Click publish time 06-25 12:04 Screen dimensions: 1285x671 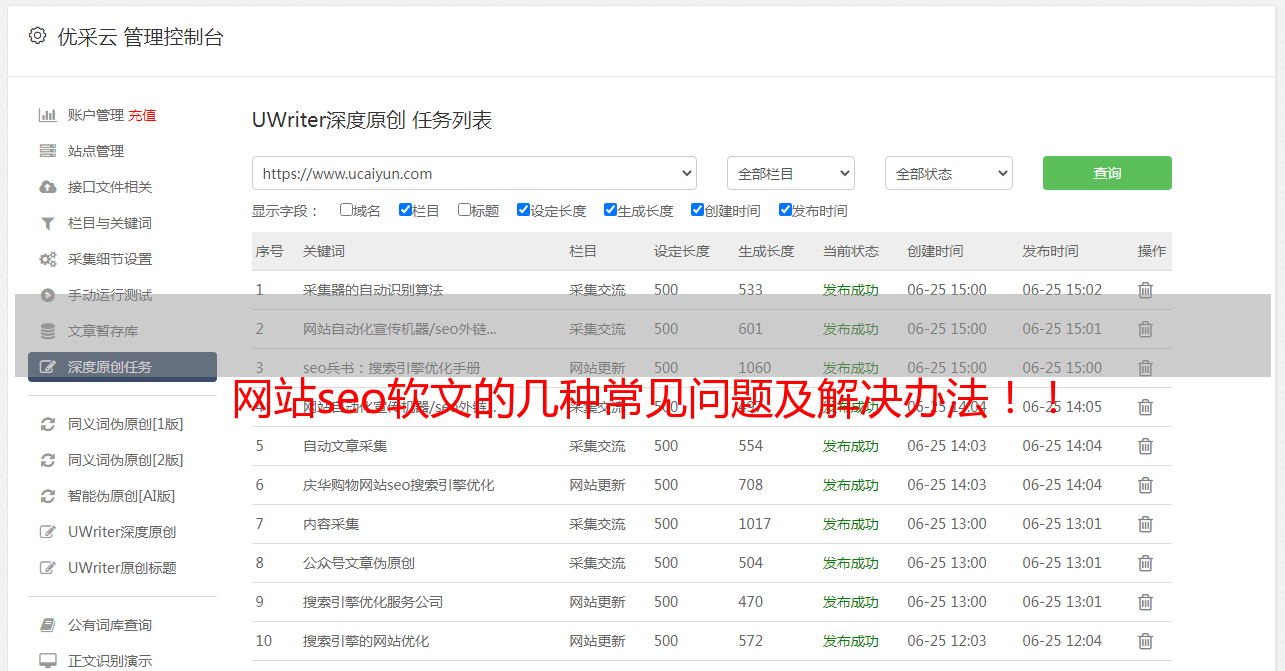[1062, 641]
